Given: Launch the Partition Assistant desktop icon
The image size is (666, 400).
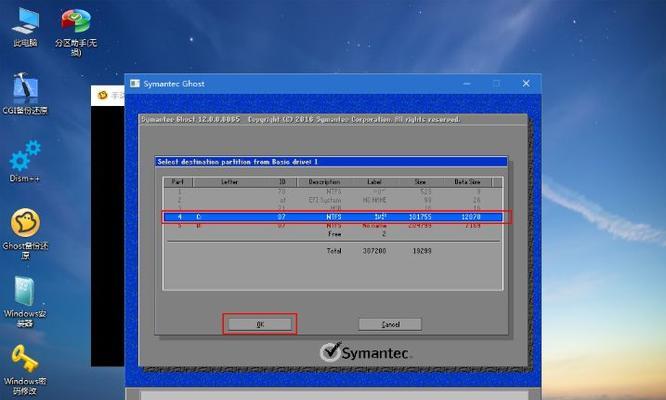Looking at the screenshot, I should [76, 32].
